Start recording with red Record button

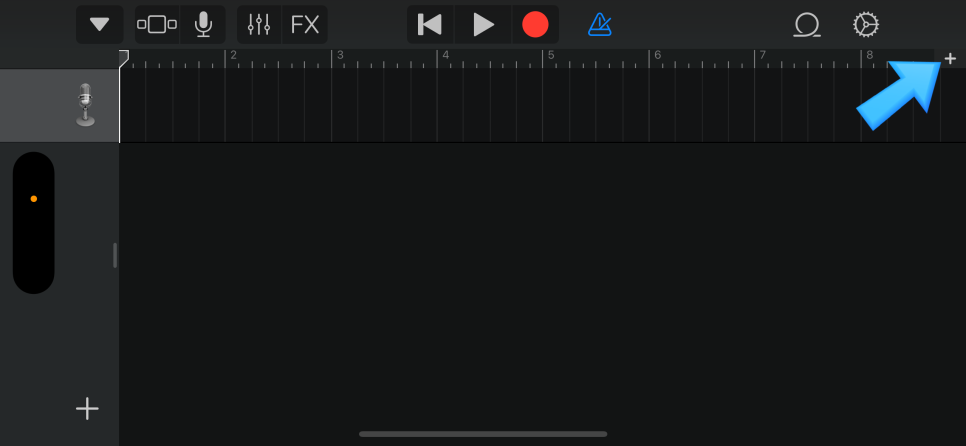535,25
